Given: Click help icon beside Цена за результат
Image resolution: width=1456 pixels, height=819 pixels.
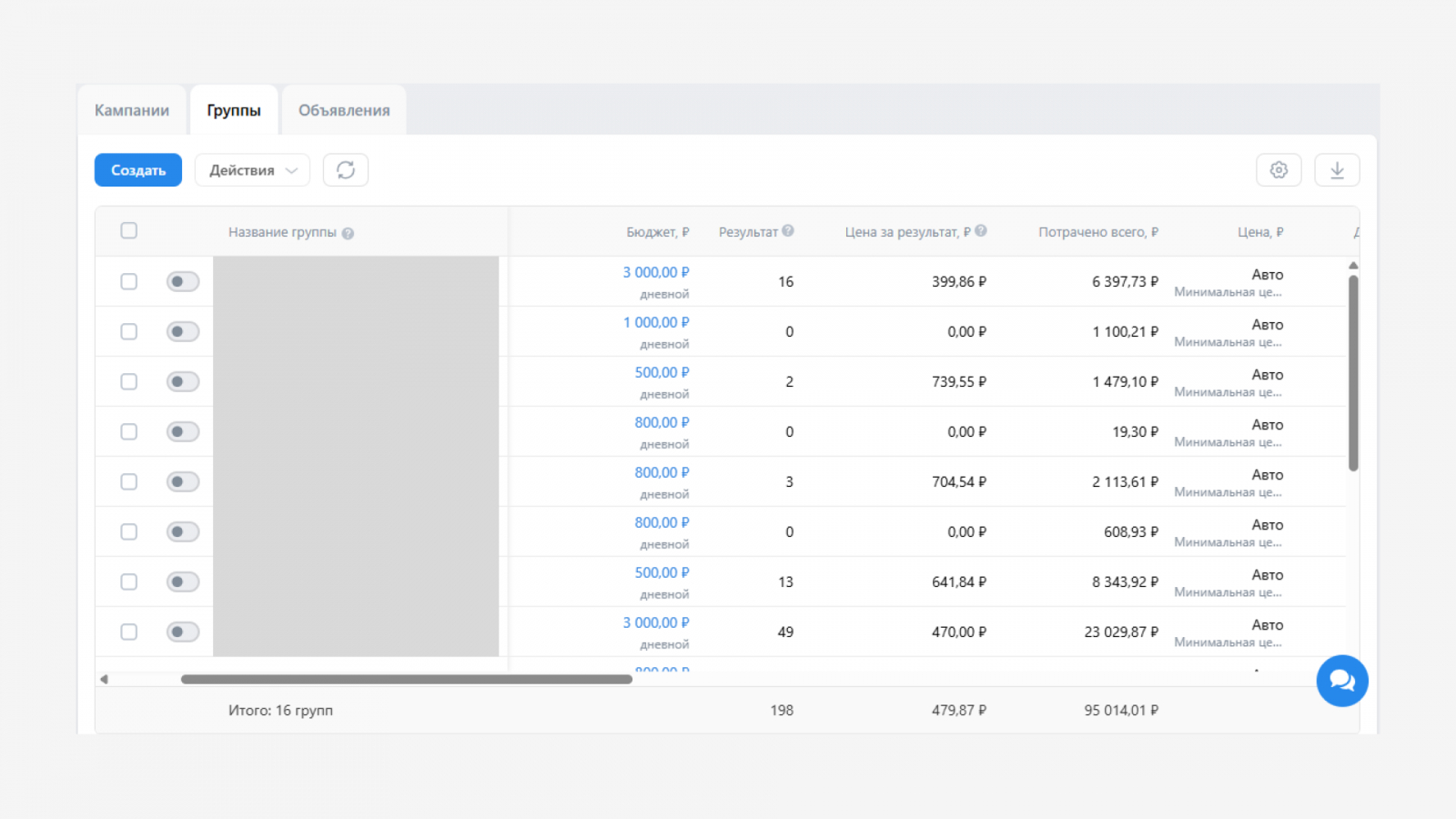Looking at the screenshot, I should [x=981, y=231].
